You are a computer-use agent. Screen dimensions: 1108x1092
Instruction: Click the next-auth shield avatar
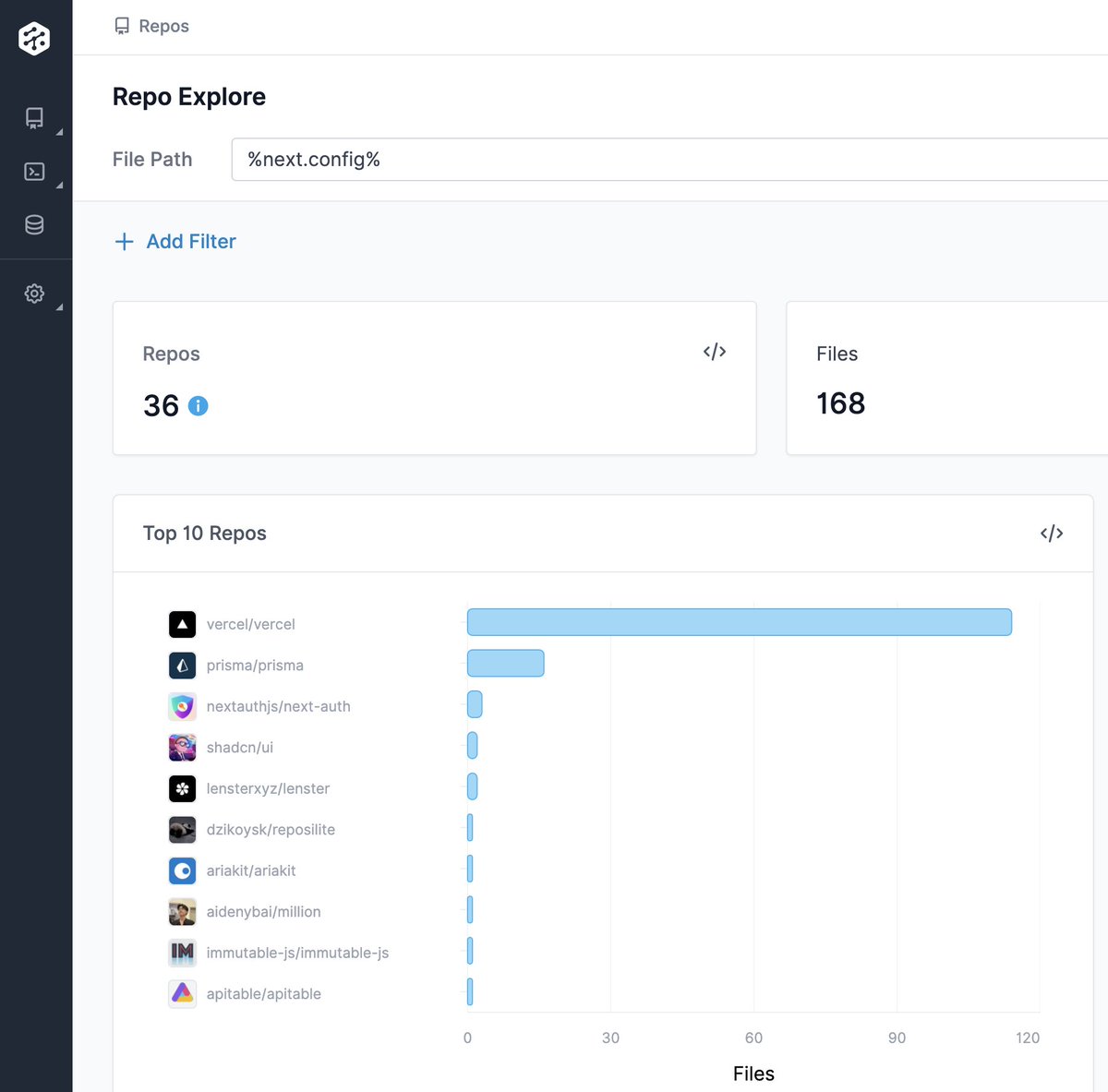[x=183, y=706]
